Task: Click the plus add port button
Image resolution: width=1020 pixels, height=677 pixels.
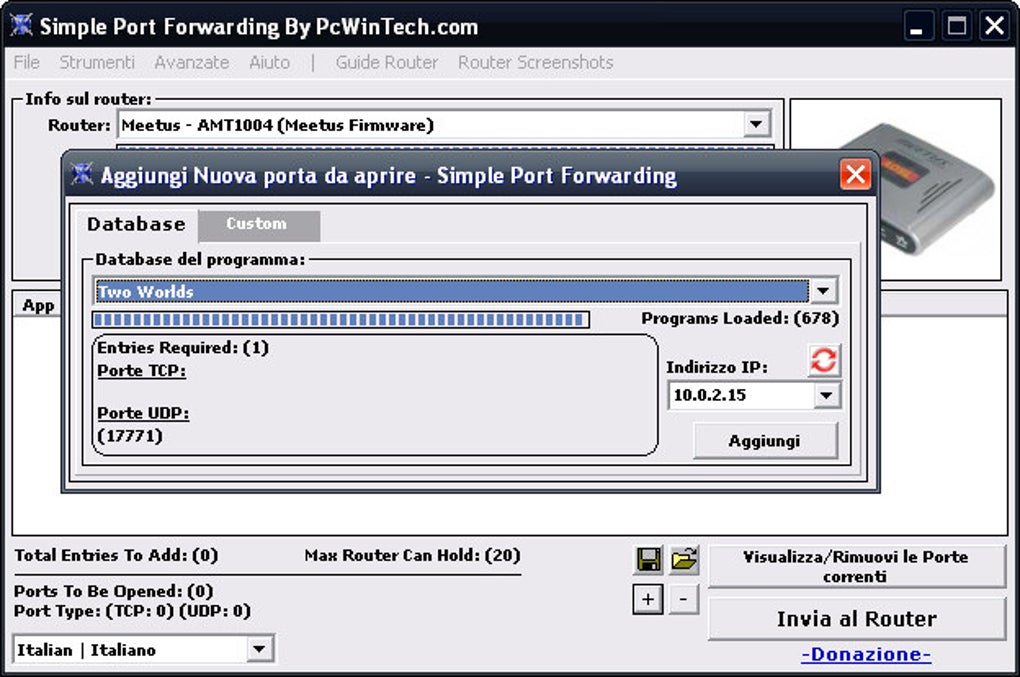Action: (648, 599)
